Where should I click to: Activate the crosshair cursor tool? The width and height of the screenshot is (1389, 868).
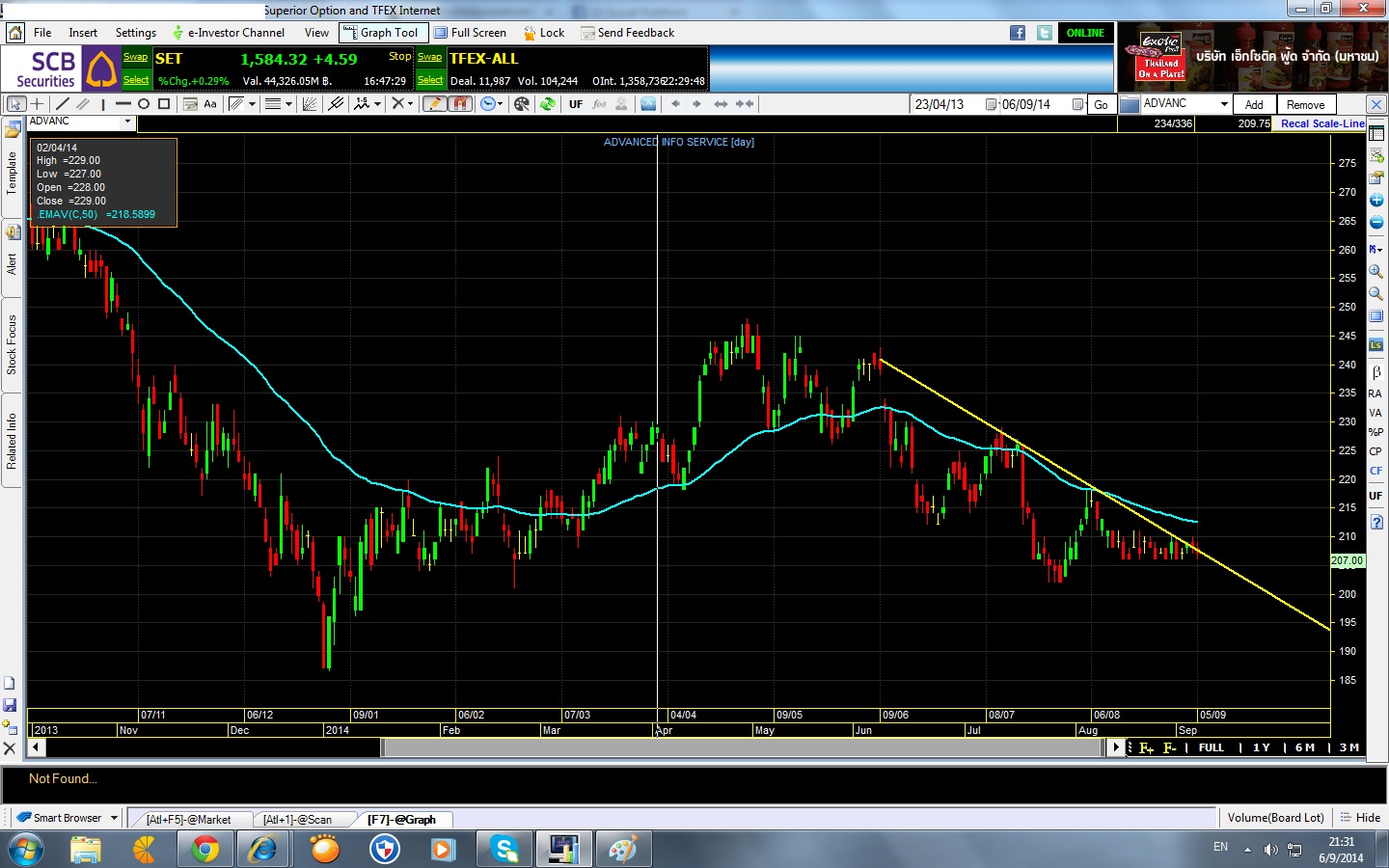37,104
